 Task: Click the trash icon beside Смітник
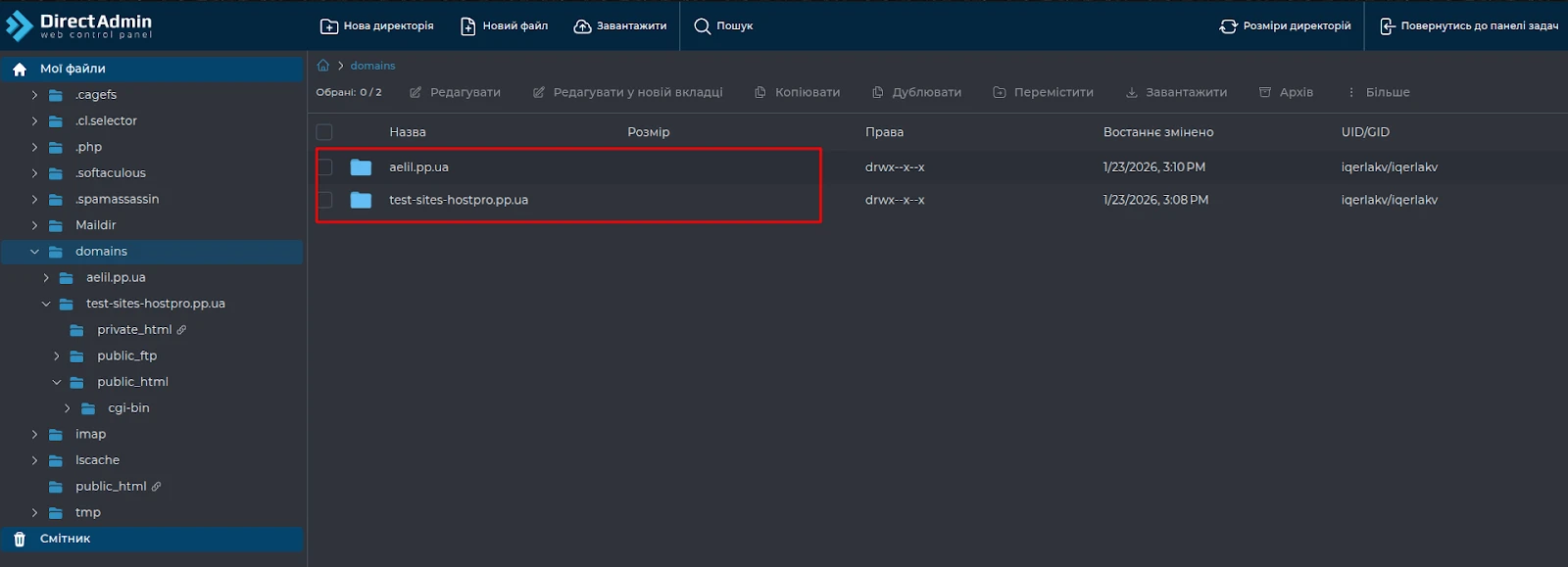[20, 539]
